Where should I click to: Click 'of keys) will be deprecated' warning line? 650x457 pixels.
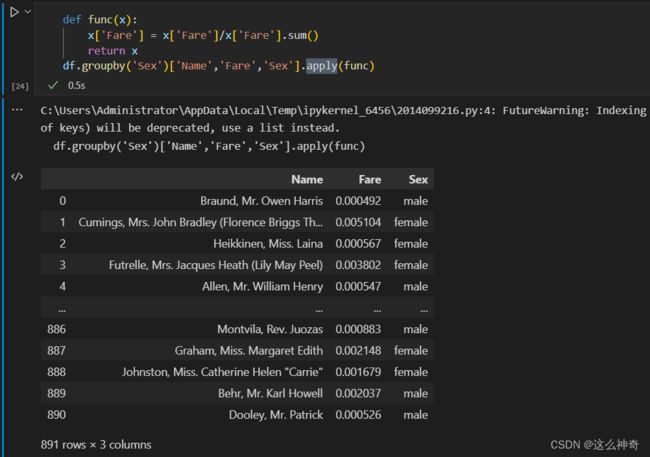190,128
